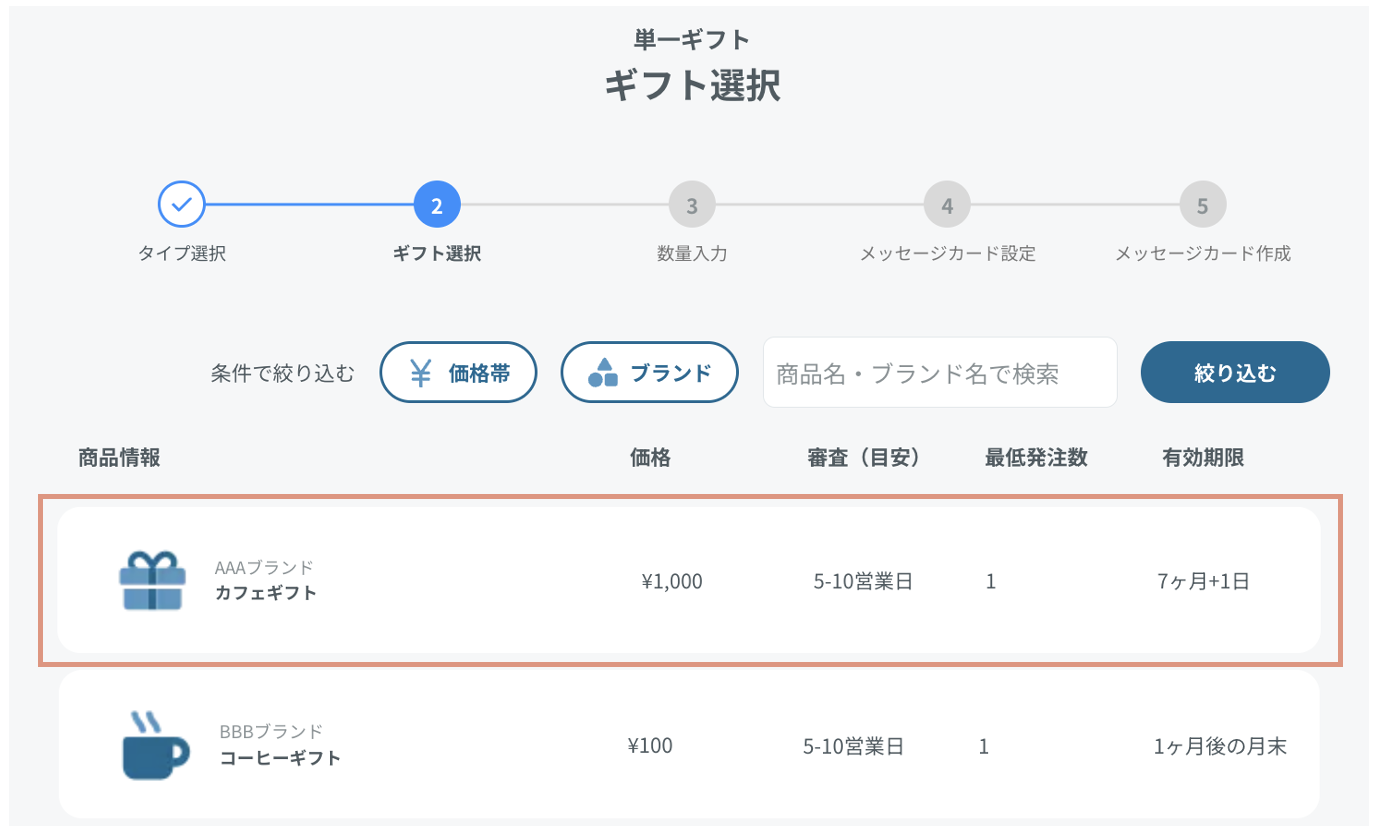Select step 5 メッセージカード作成 circle

1203,206
